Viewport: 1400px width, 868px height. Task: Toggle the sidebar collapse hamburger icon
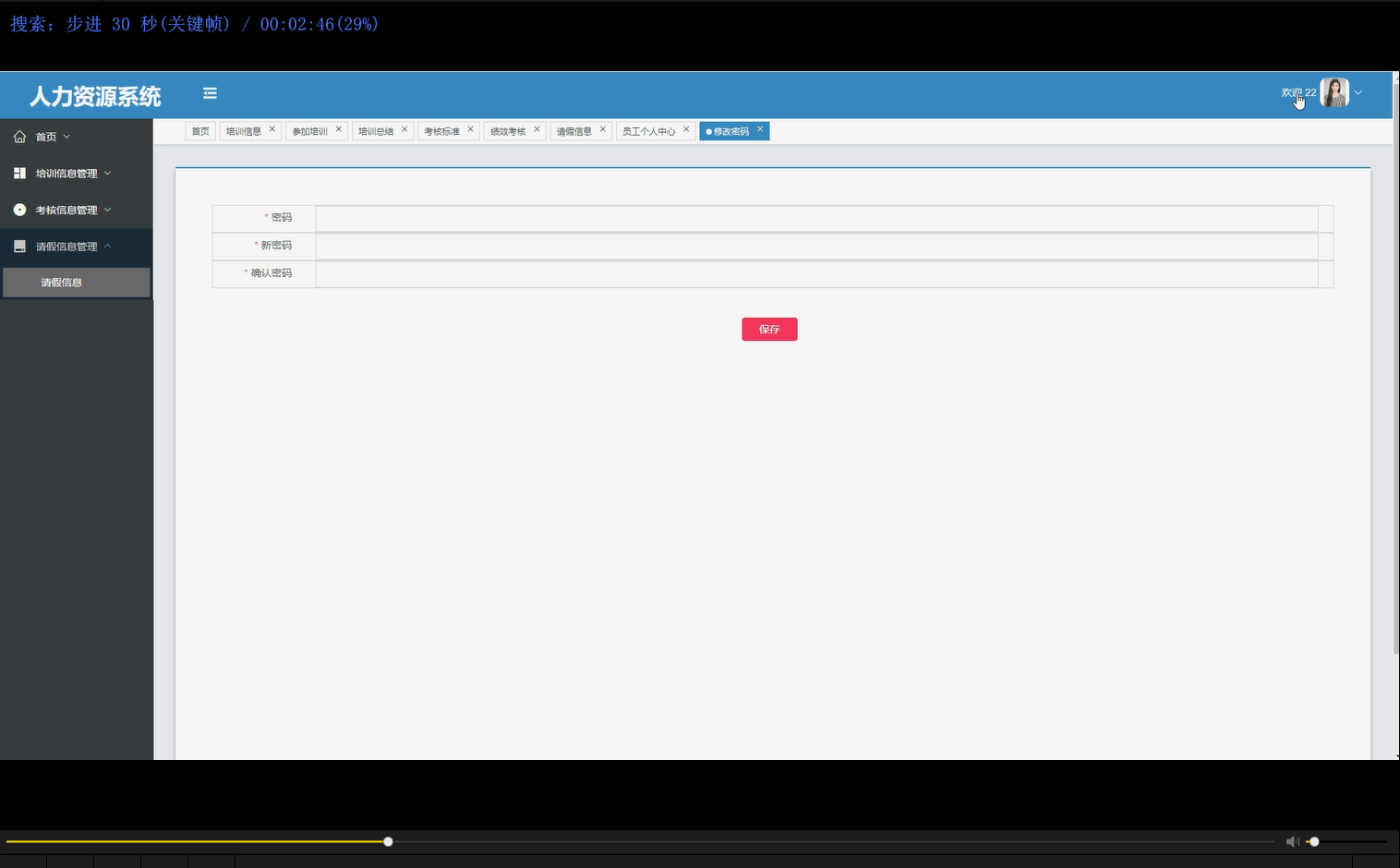(x=210, y=93)
